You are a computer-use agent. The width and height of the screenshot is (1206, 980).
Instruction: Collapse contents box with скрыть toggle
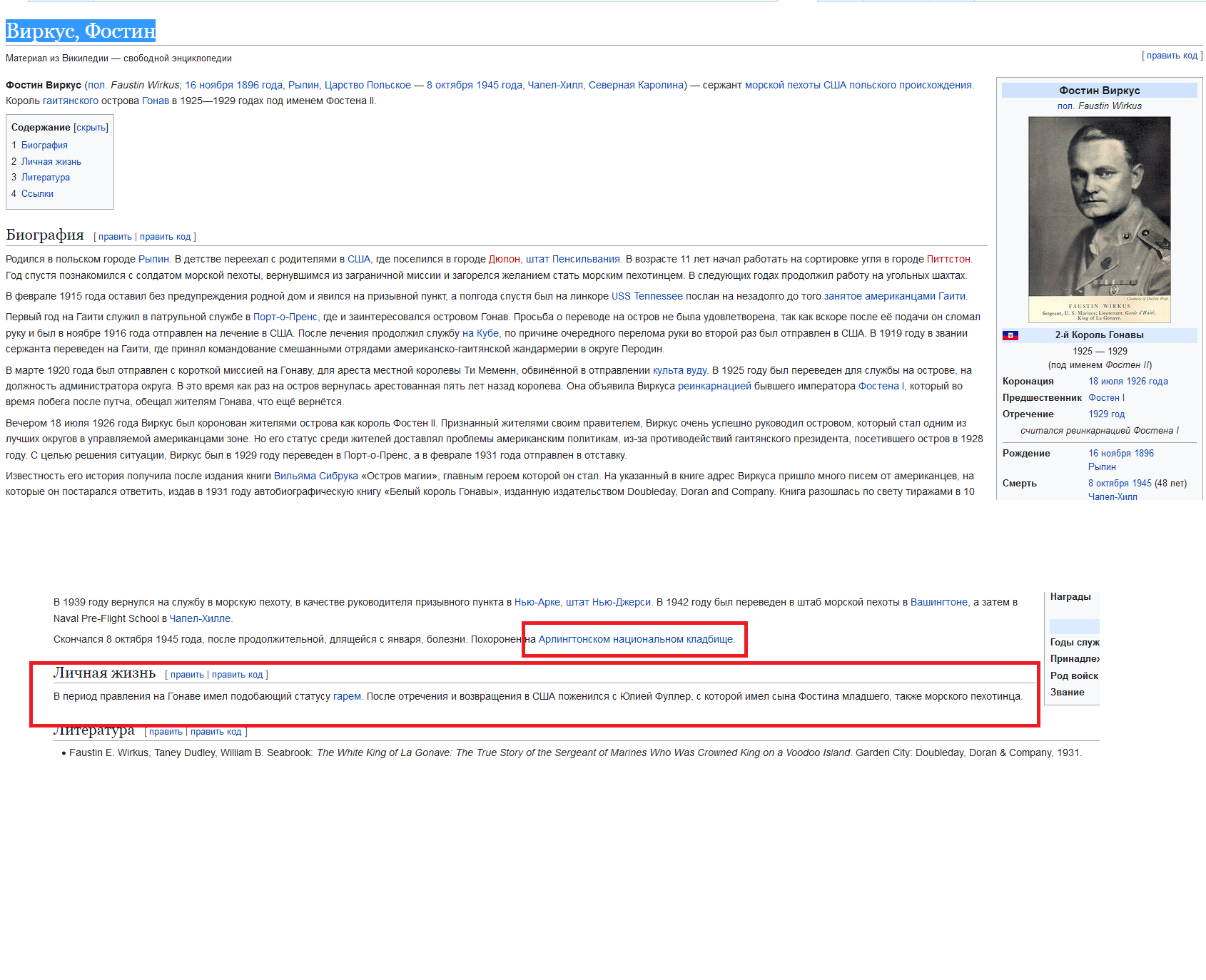tap(91, 128)
